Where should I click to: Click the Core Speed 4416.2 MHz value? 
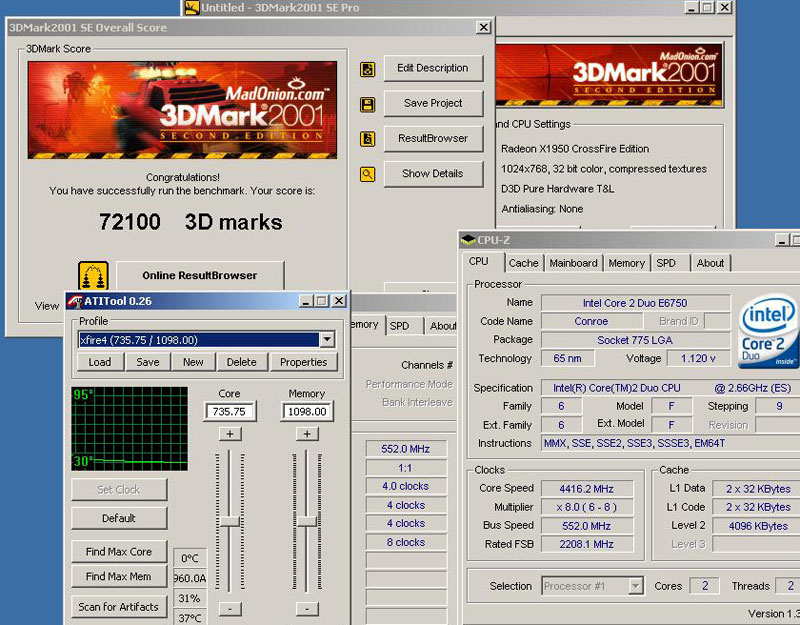(x=587, y=489)
